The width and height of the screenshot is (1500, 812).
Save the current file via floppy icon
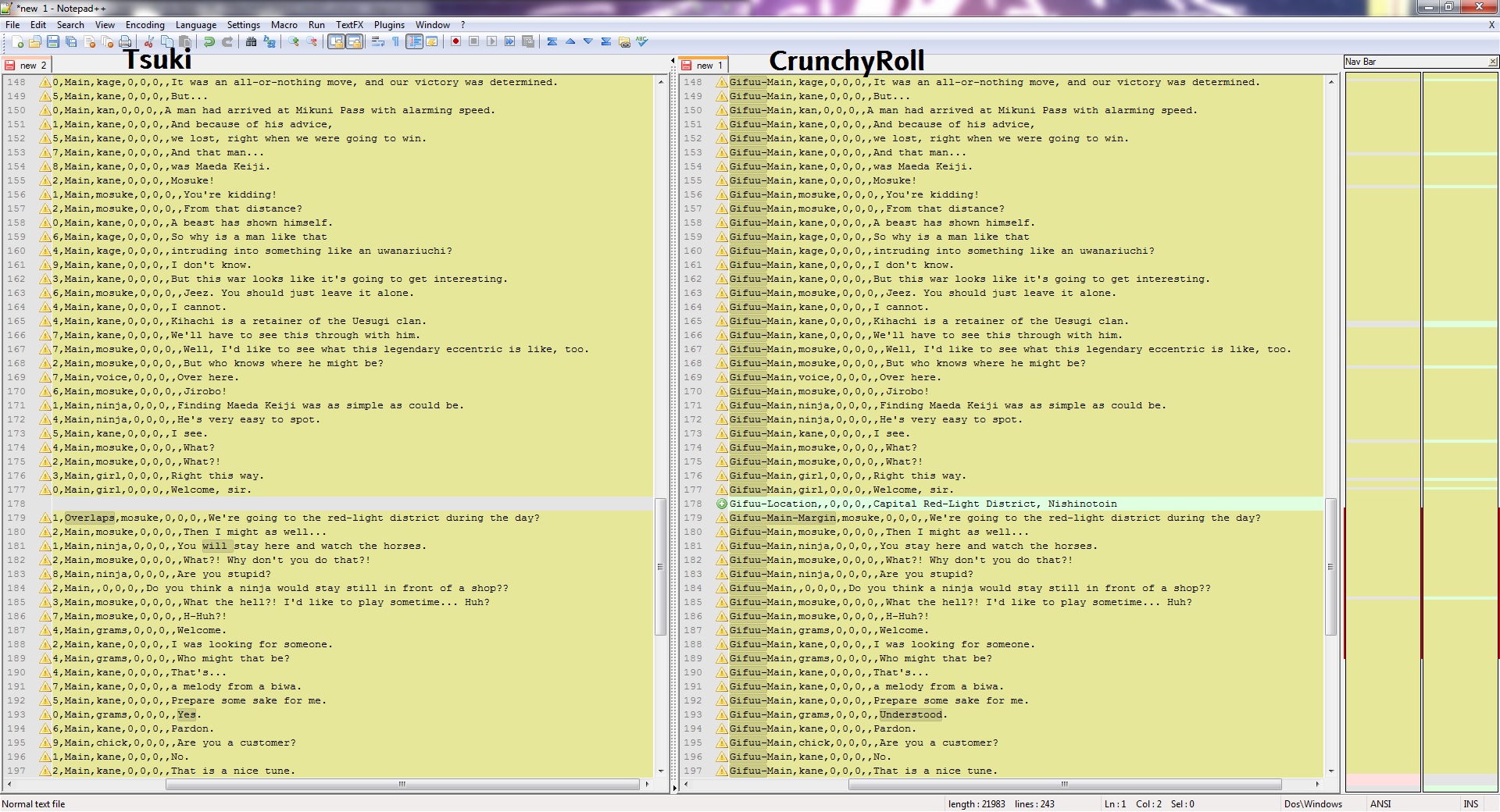(x=53, y=42)
